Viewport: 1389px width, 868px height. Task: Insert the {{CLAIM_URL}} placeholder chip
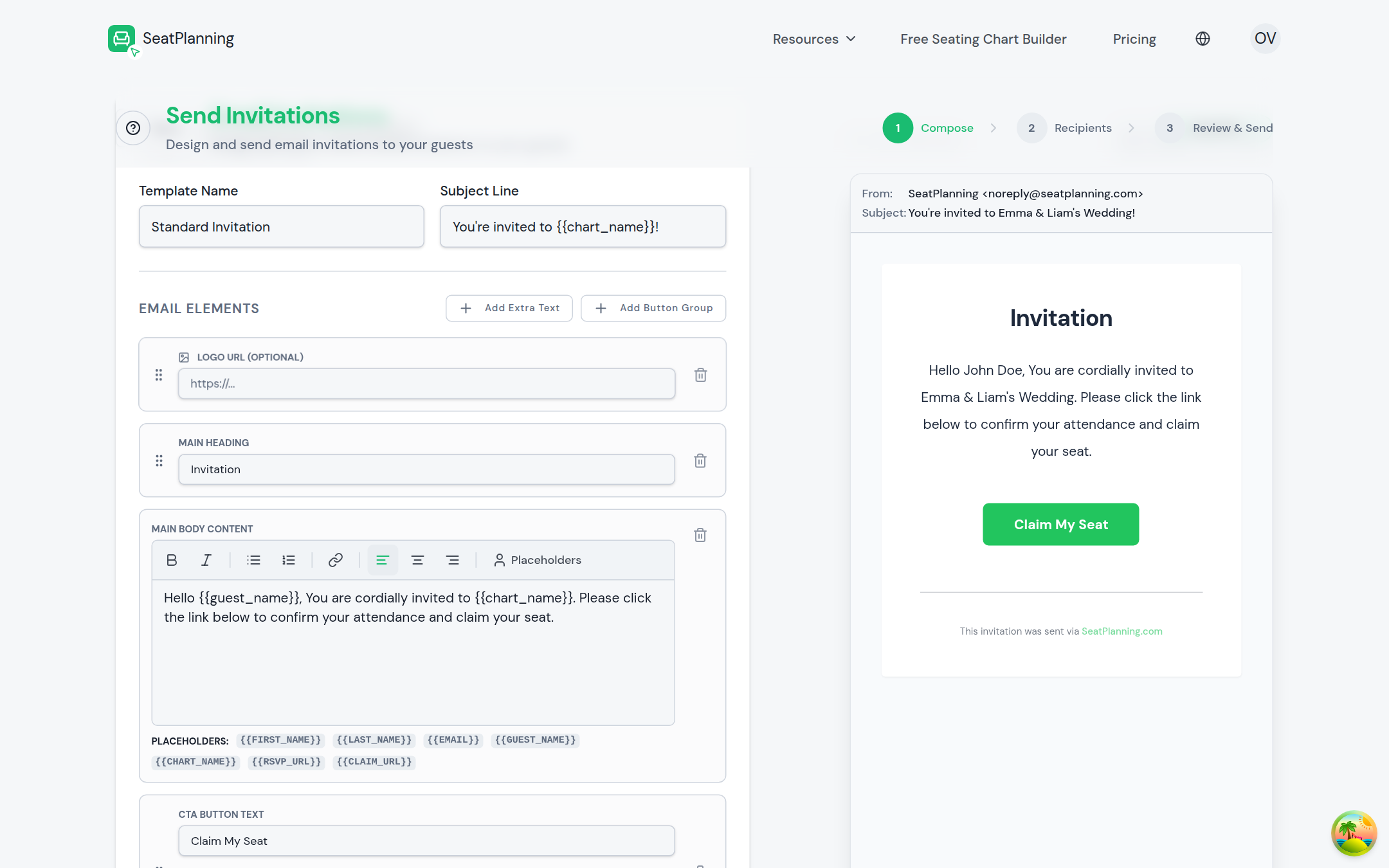(374, 762)
